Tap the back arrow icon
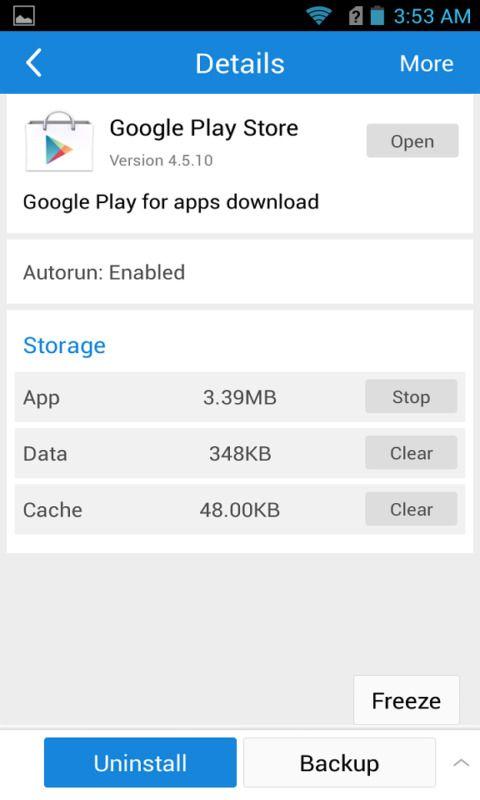This screenshot has width=480, height=800. [x=34, y=63]
